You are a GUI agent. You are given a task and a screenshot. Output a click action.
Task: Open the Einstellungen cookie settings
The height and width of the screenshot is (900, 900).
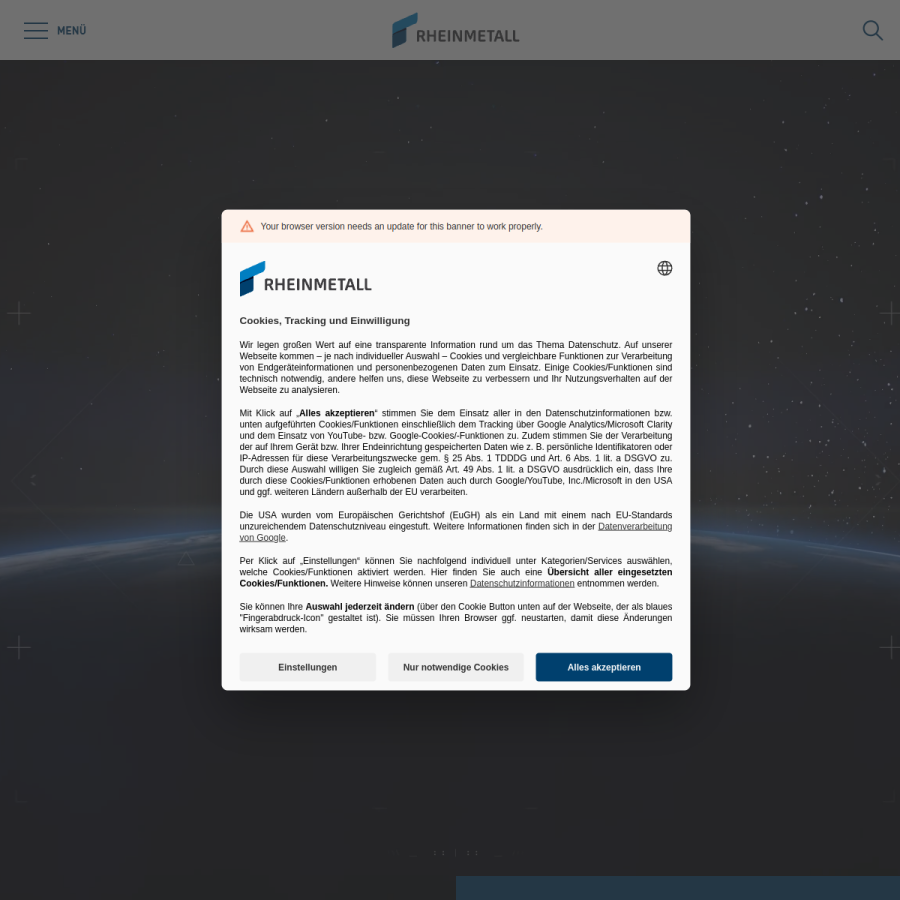[x=308, y=667]
